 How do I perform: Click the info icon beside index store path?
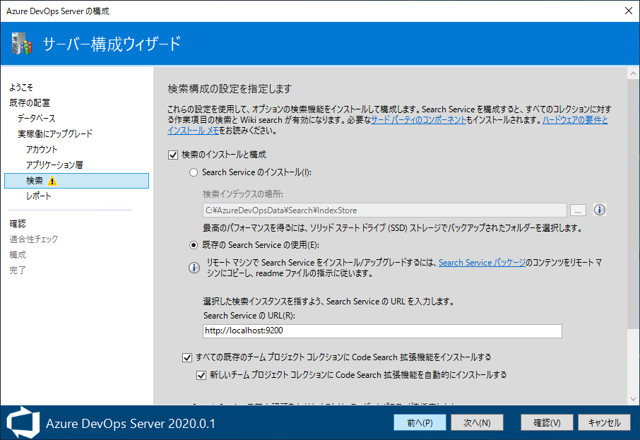(599, 210)
